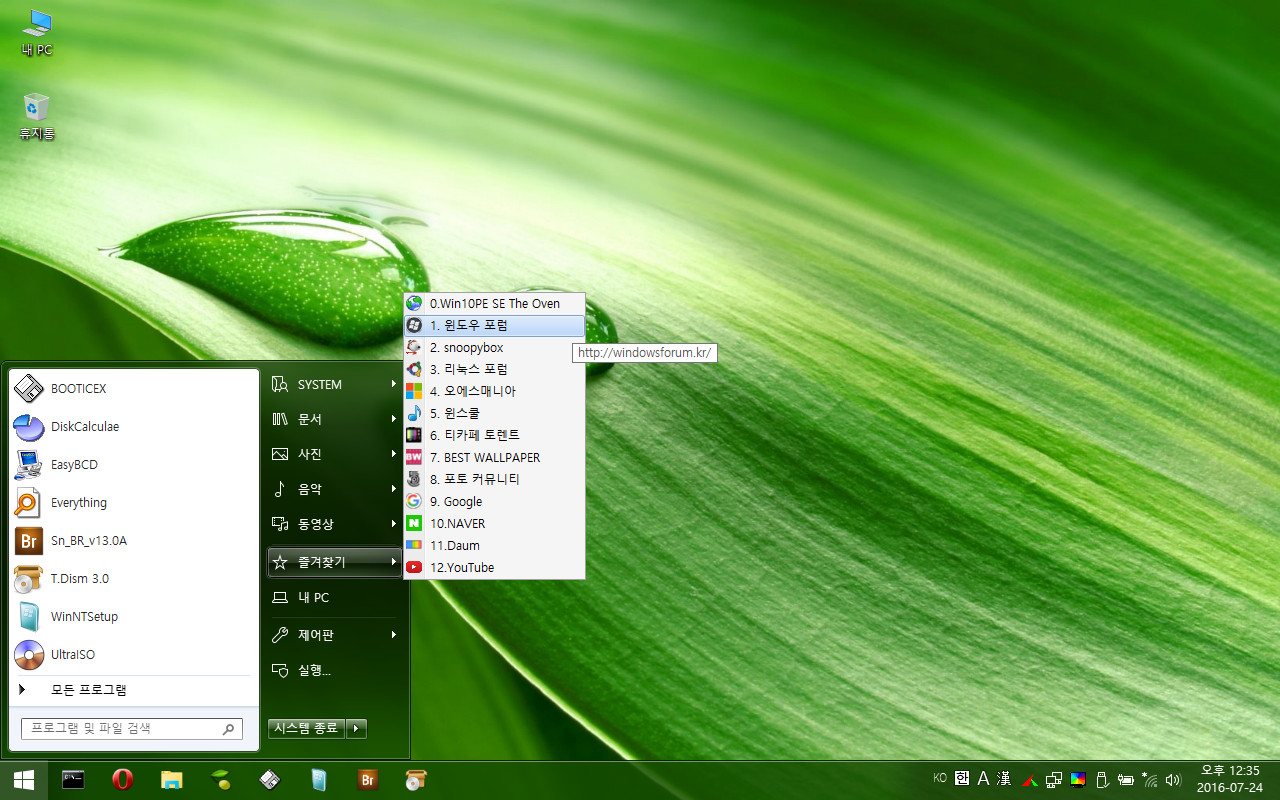
Task: Open 내 PC in the start menu
Action: click(335, 597)
